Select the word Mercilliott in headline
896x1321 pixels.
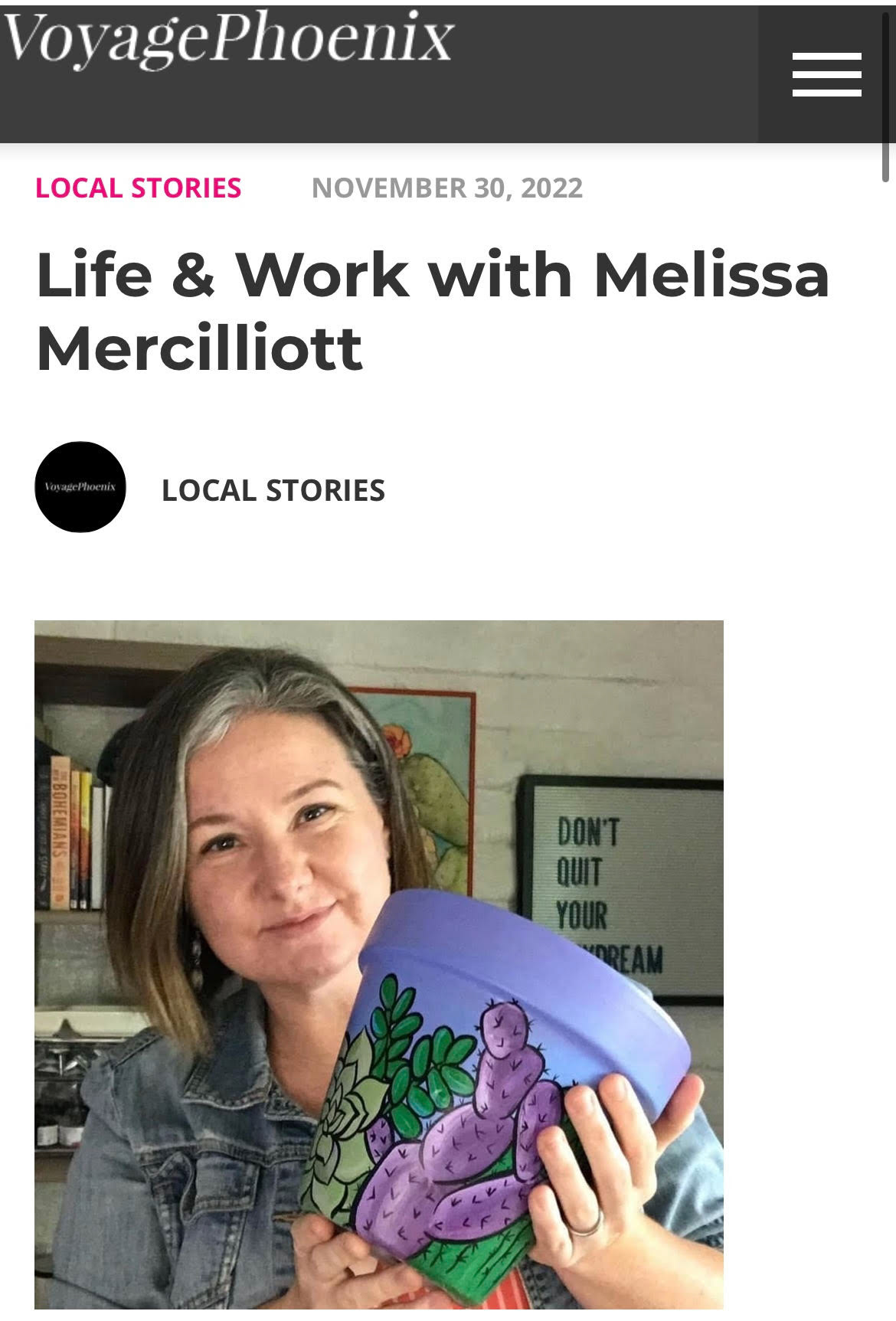coord(199,348)
